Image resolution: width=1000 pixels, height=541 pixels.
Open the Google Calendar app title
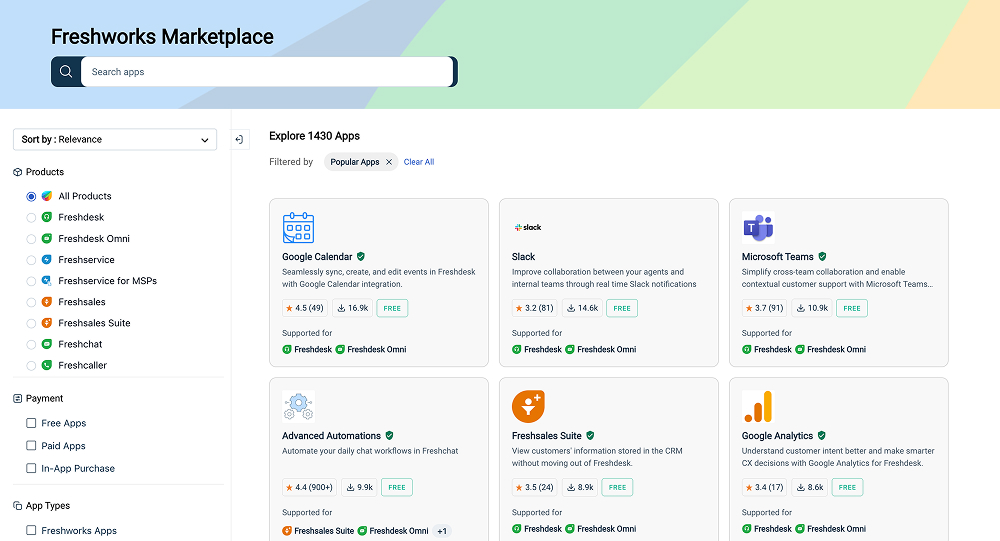(x=317, y=256)
